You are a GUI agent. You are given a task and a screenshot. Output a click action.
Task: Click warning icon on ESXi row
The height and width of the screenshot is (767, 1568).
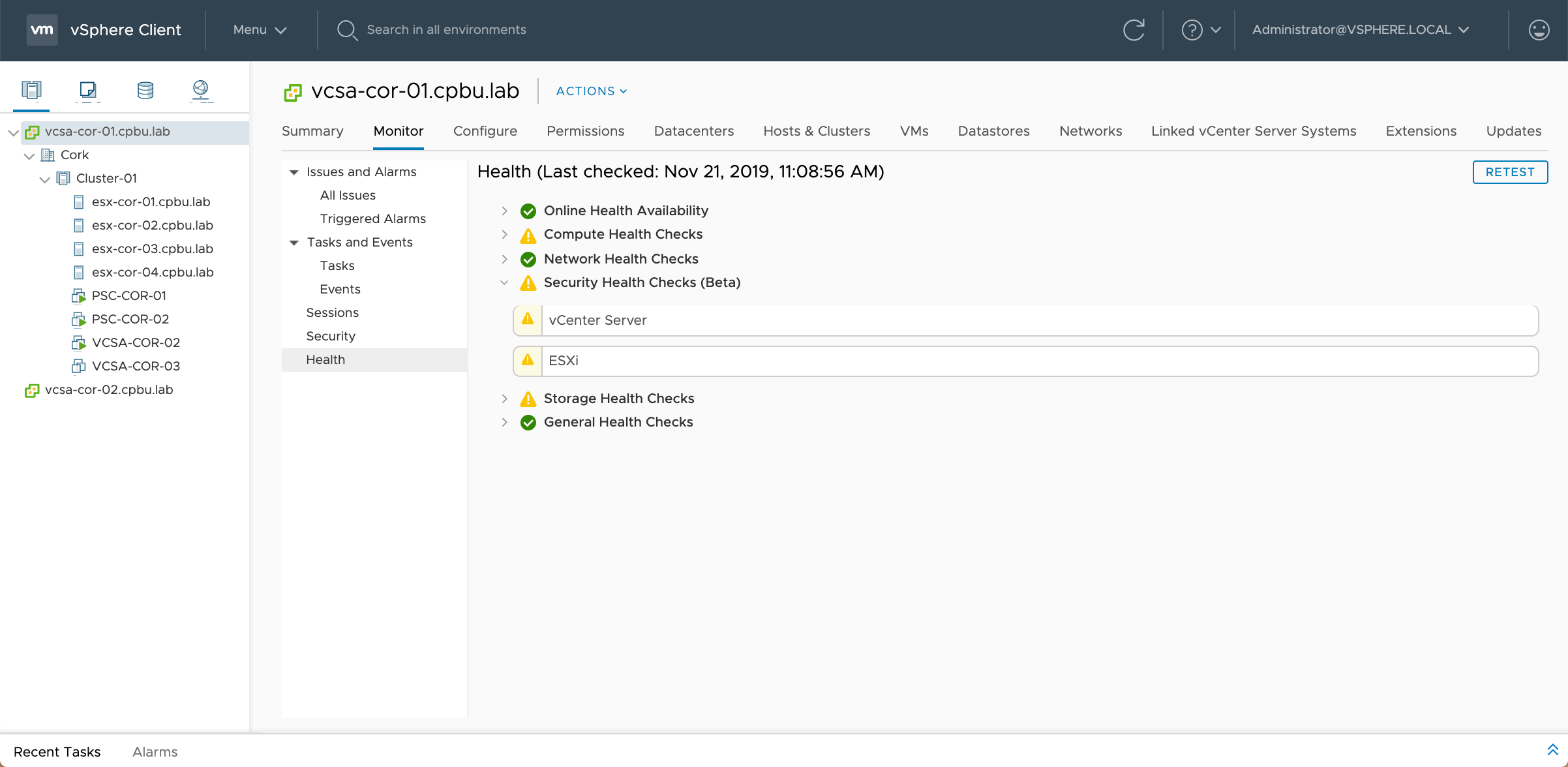click(528, 360)
